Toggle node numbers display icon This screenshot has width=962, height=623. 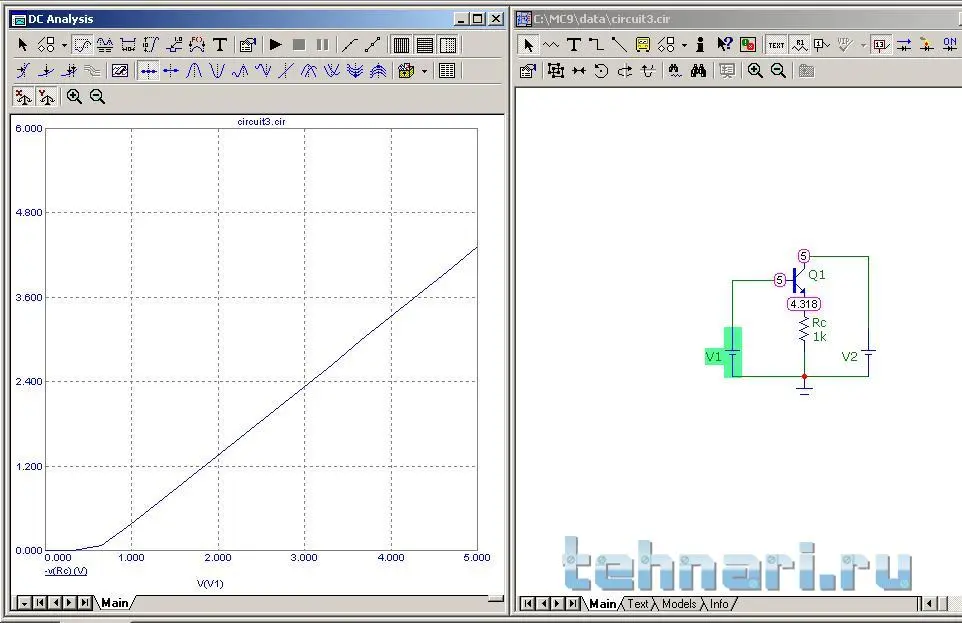tap(822, 45)
